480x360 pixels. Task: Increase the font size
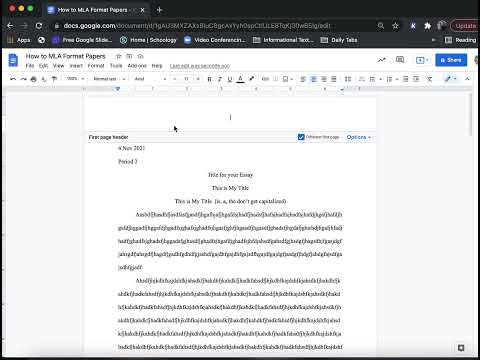198,79
